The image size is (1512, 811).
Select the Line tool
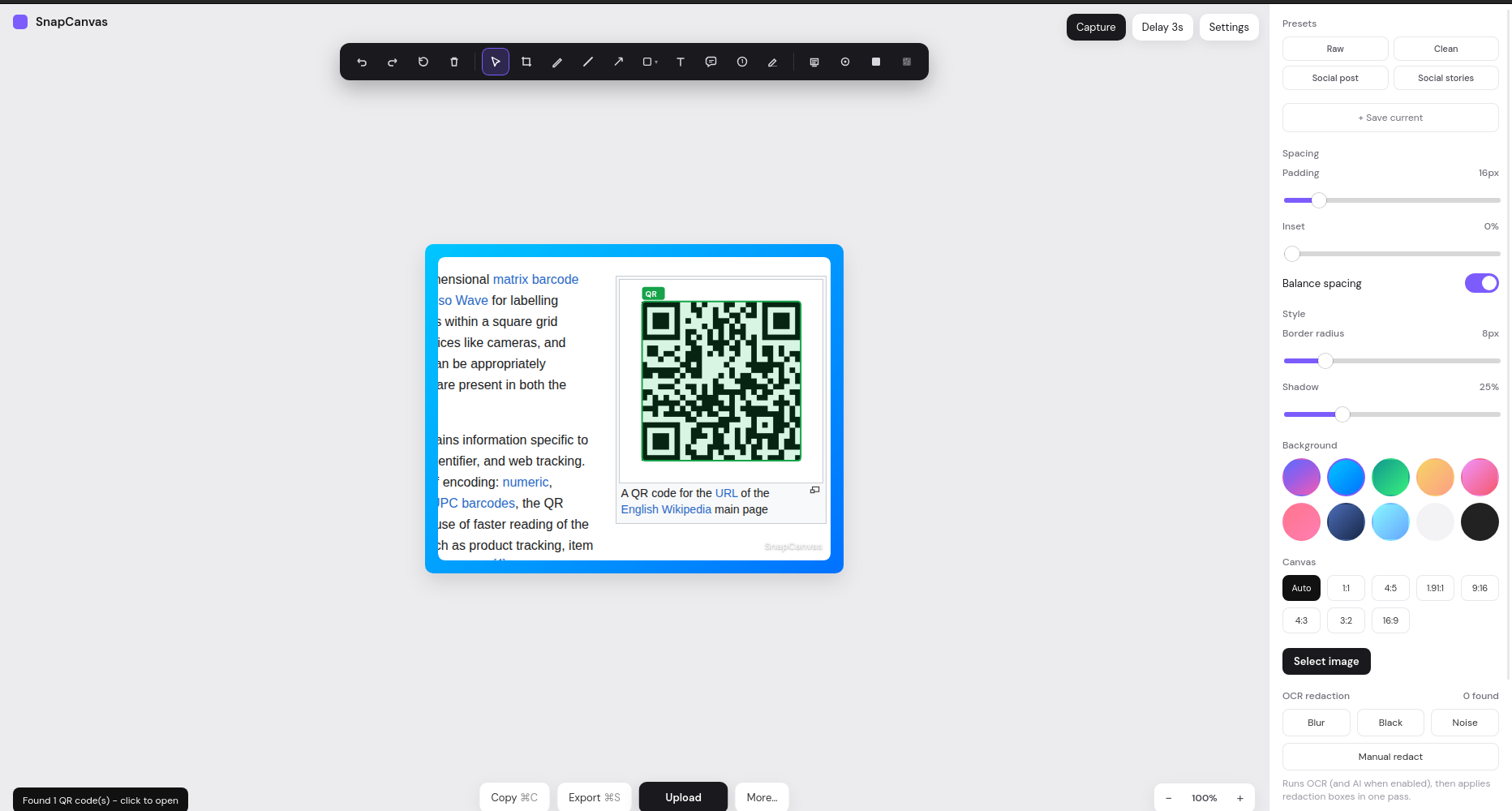pos(588,62)
